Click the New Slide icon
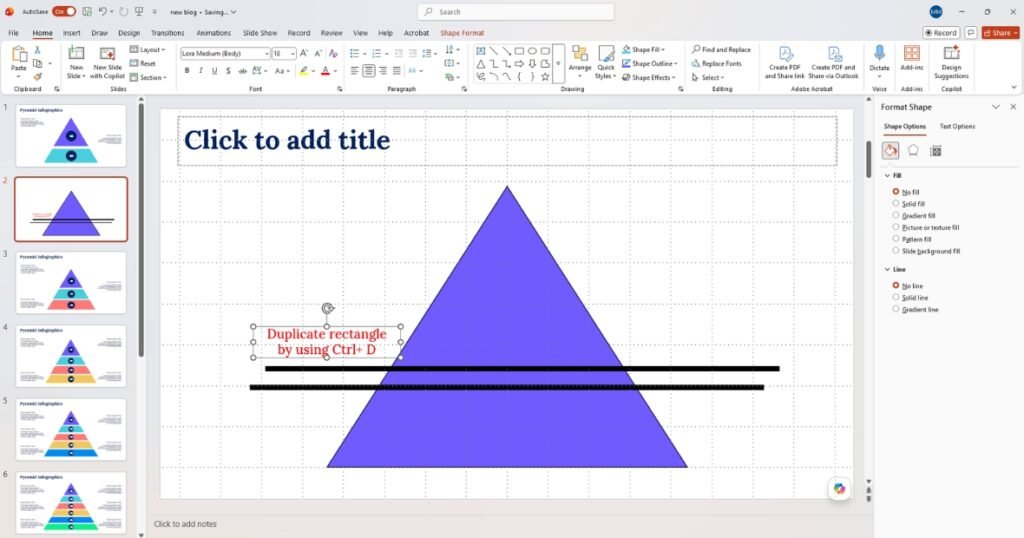This screenshot has width=1024, height=538. click(76, 54)
